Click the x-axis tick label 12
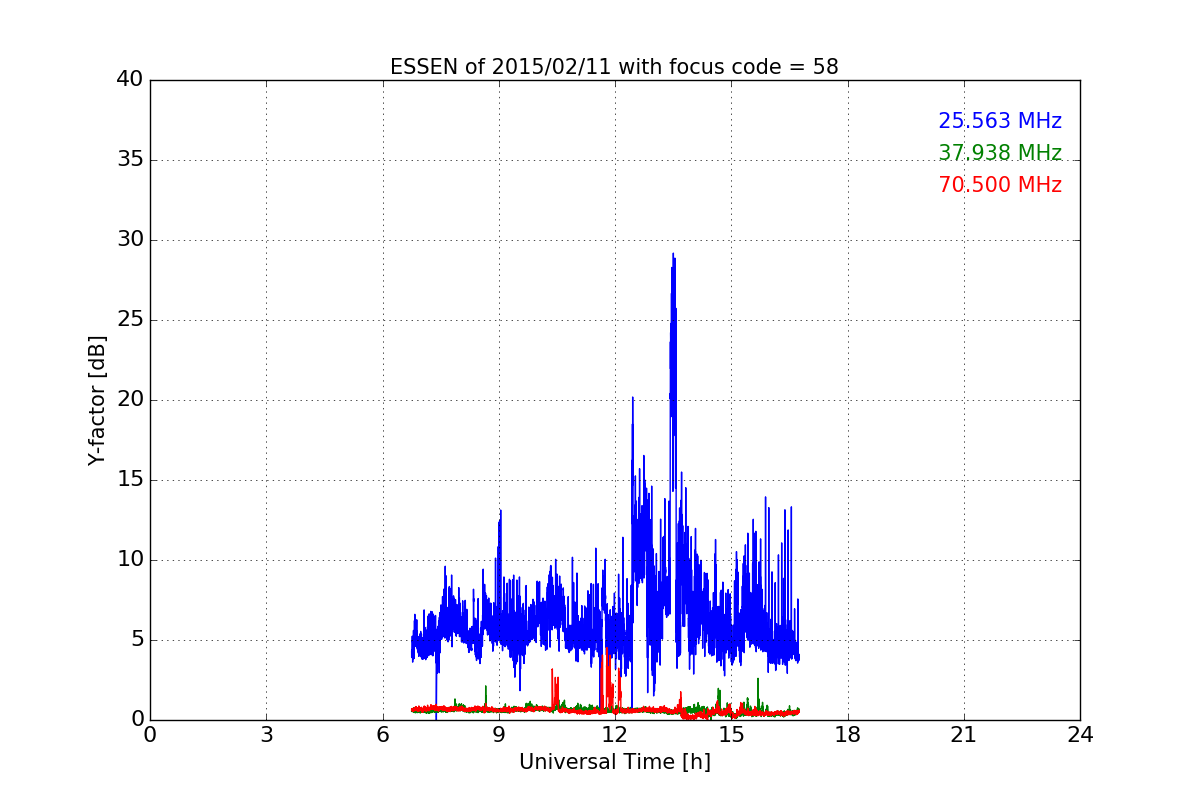Viewport: 1200px width, 800px height. [615, 735]
